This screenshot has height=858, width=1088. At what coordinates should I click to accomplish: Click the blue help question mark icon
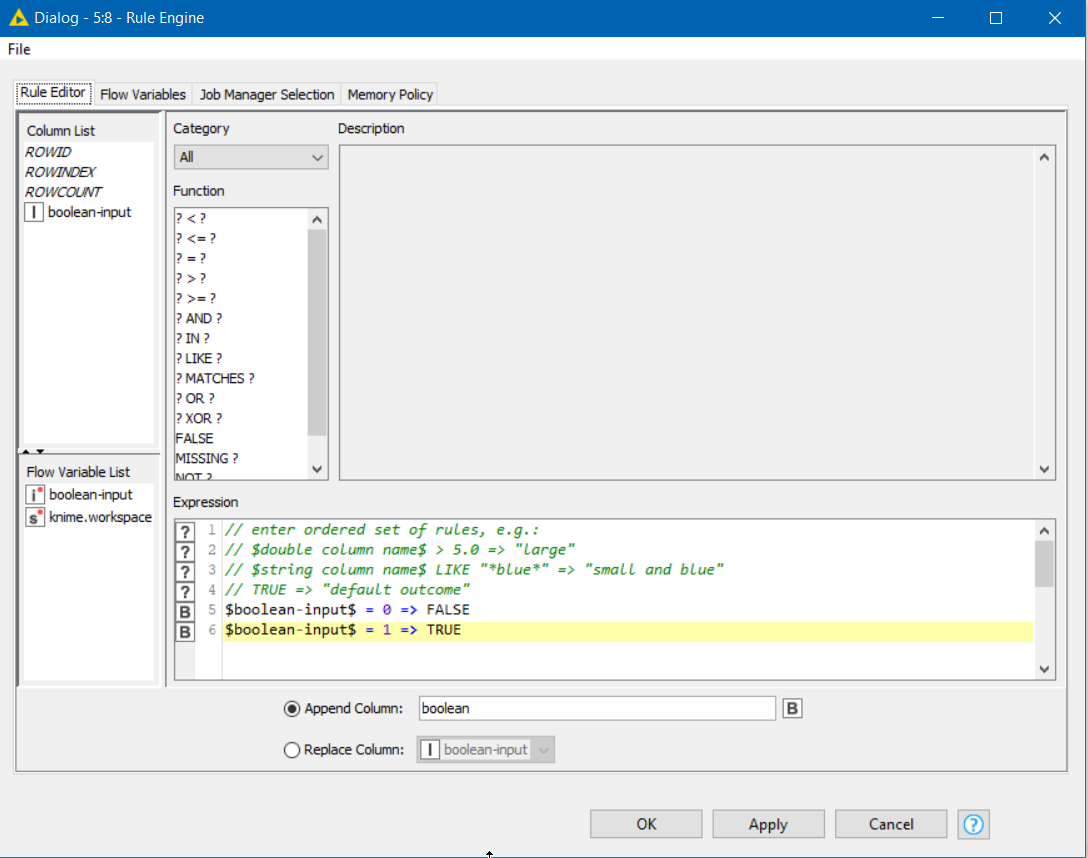973,824
